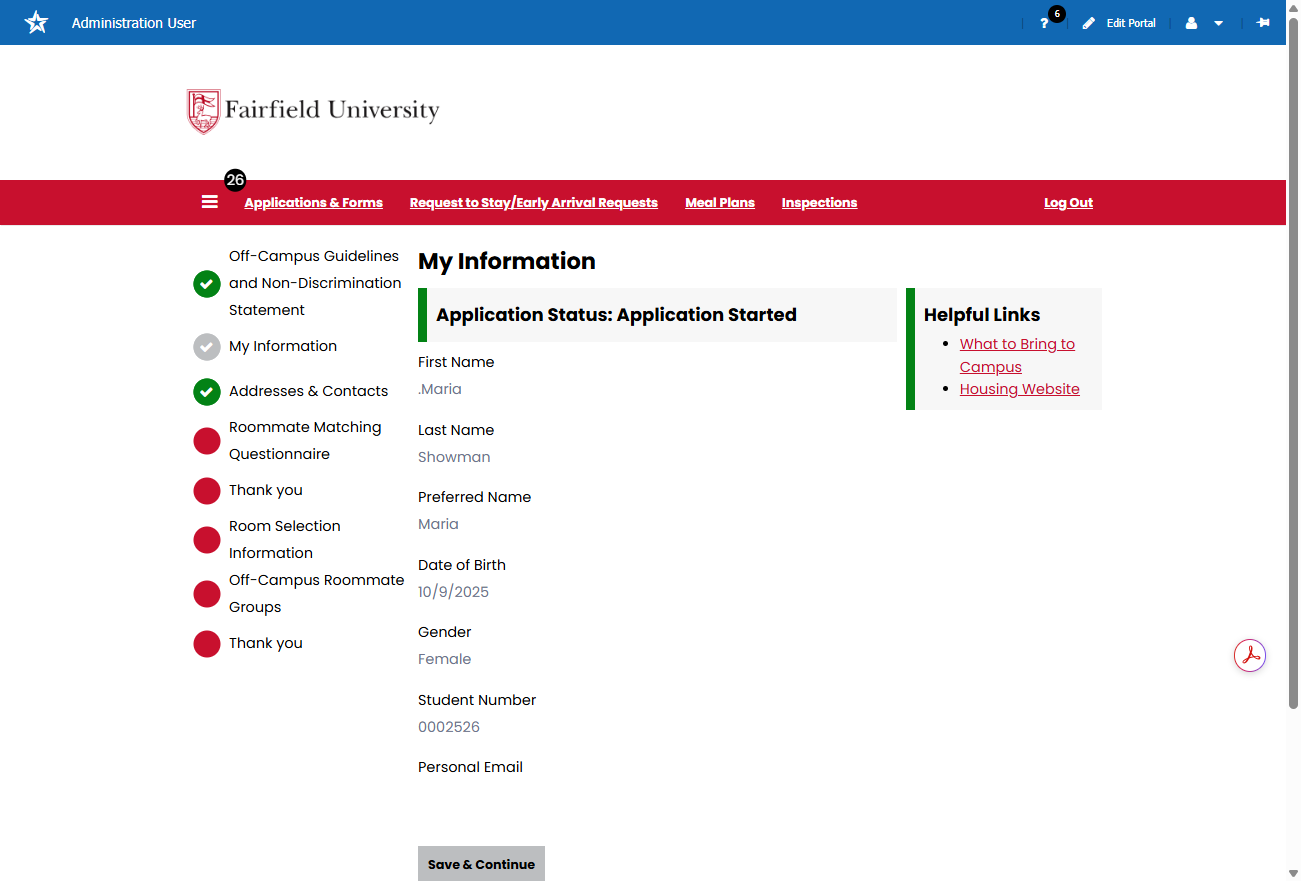
Task: Select Off-Campus Guidelines and Non-Discrimination Statement step
Action: coord(315,283)
